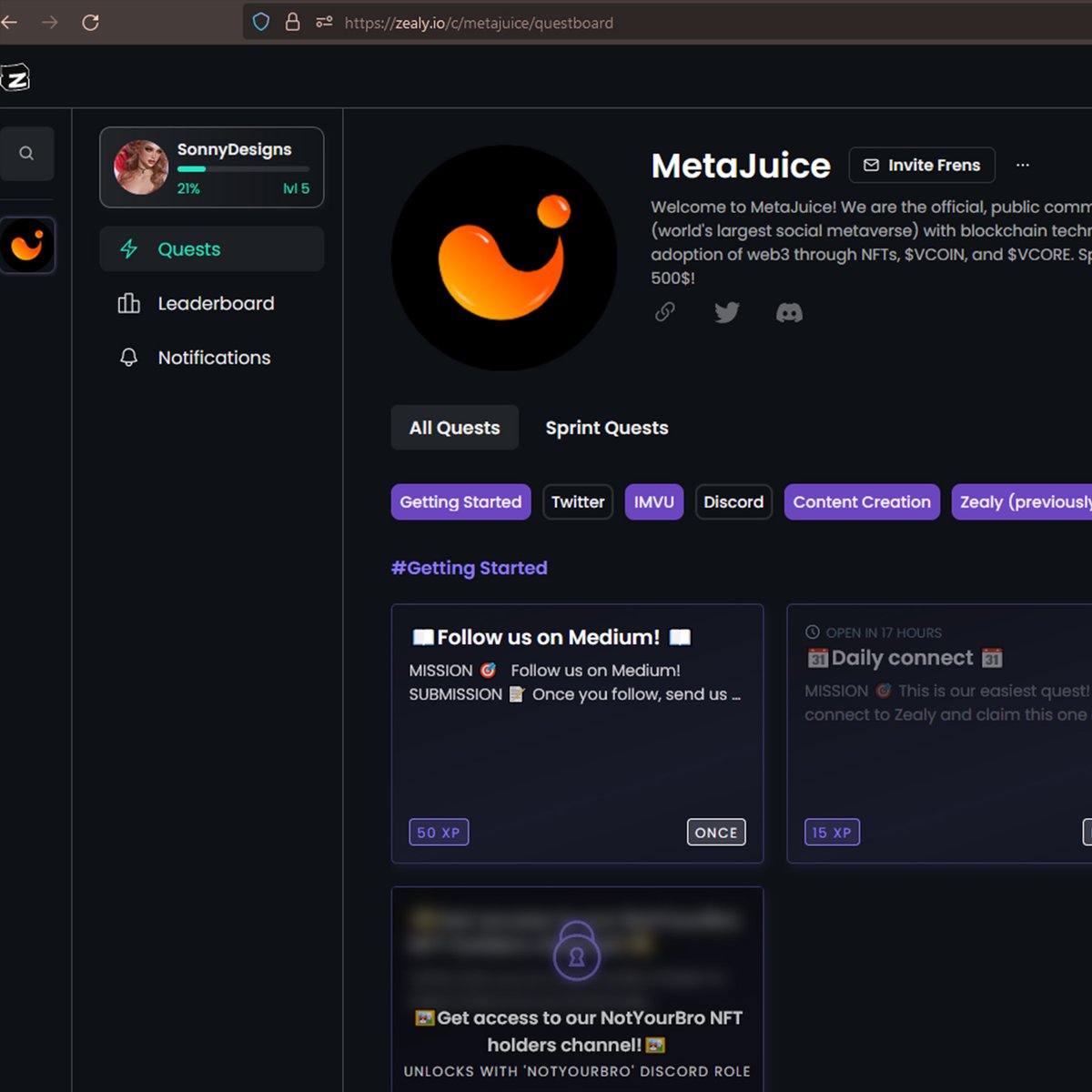Open the search magnifier in sidebar

(x=26, y=153)
